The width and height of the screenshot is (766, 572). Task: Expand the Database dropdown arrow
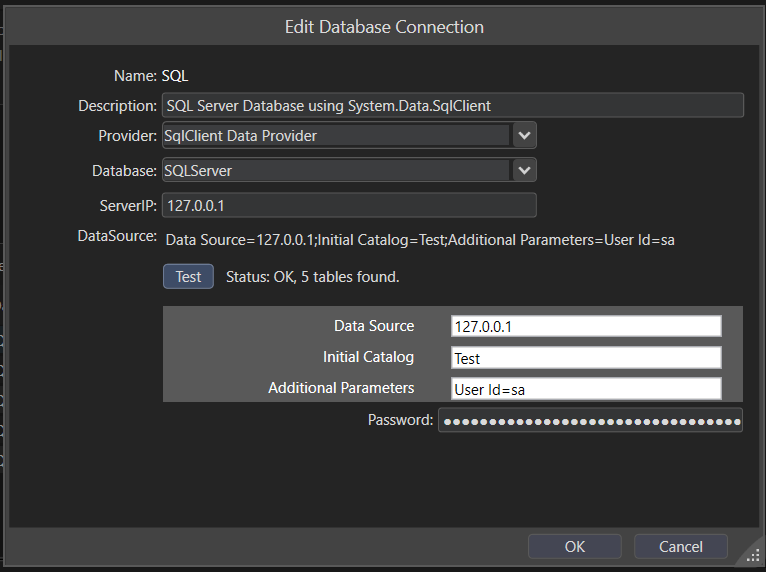(524, 170)
